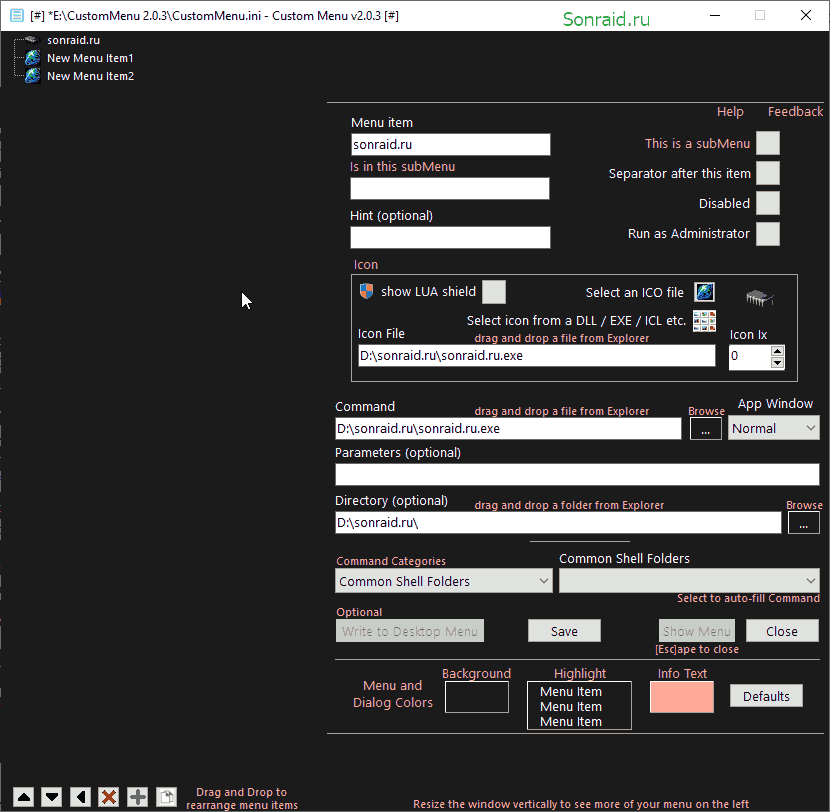Toggle Separator after this item checkbox
The width and height of the screenshot is (830, 812).
[x=768, y=173]
